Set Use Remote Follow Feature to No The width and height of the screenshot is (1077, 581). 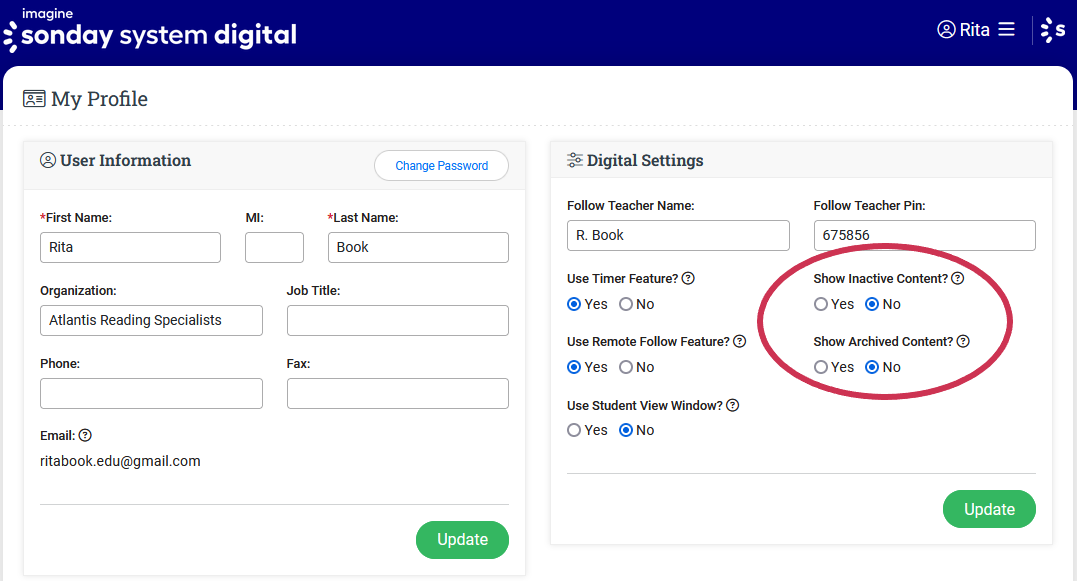pyautogui.click(x=626, y=367)
